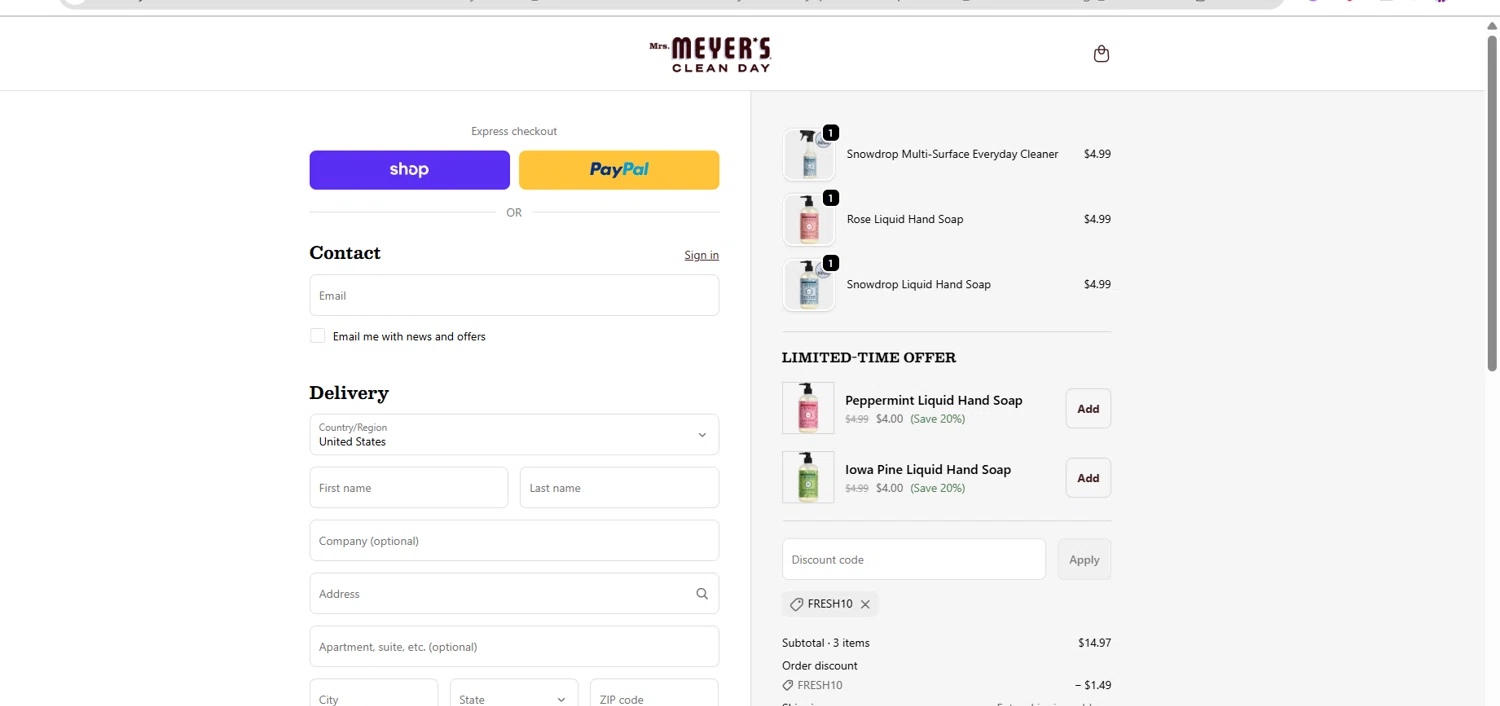Click the Contact heading

pos(345,253)
